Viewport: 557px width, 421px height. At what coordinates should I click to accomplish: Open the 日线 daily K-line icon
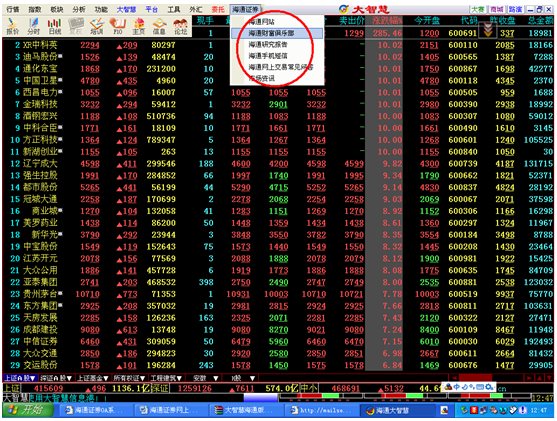coord(54,26)
